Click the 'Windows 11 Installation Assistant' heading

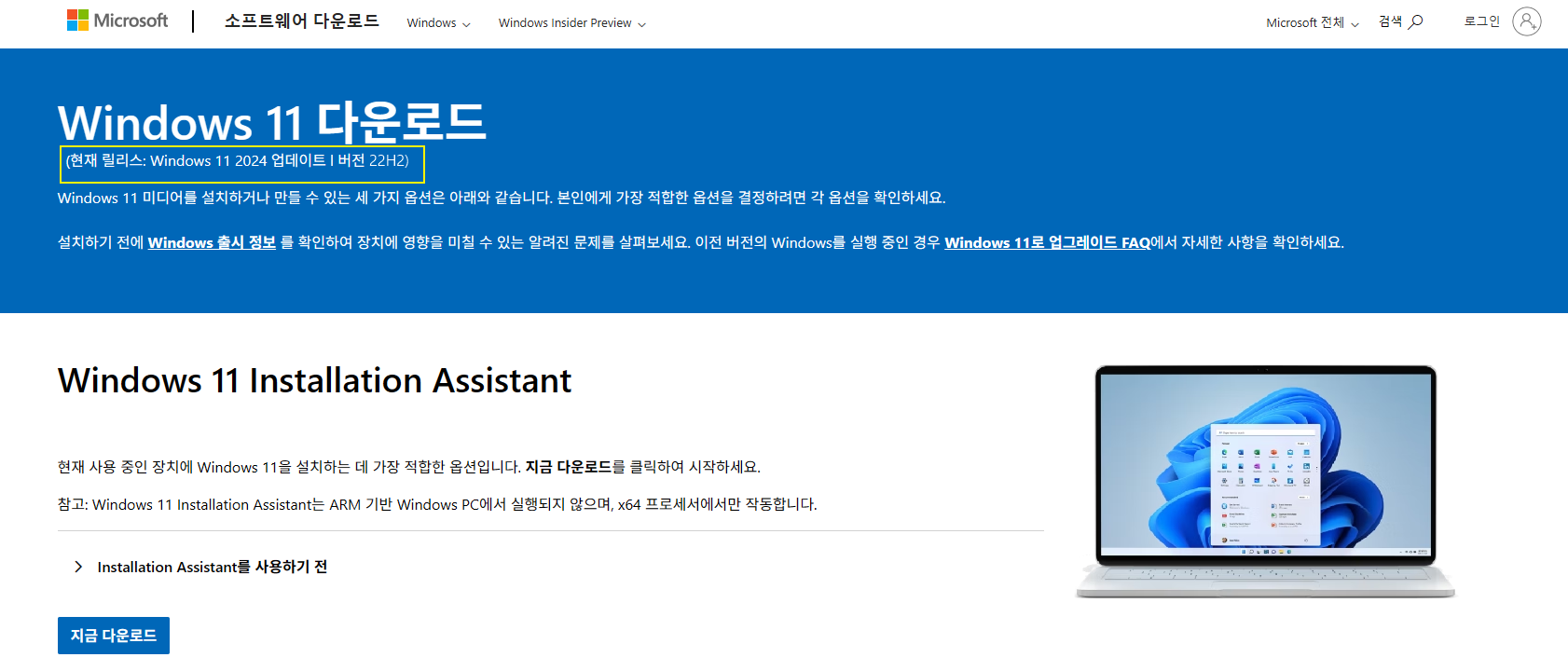pyautogui.click(x=315, y=380)
